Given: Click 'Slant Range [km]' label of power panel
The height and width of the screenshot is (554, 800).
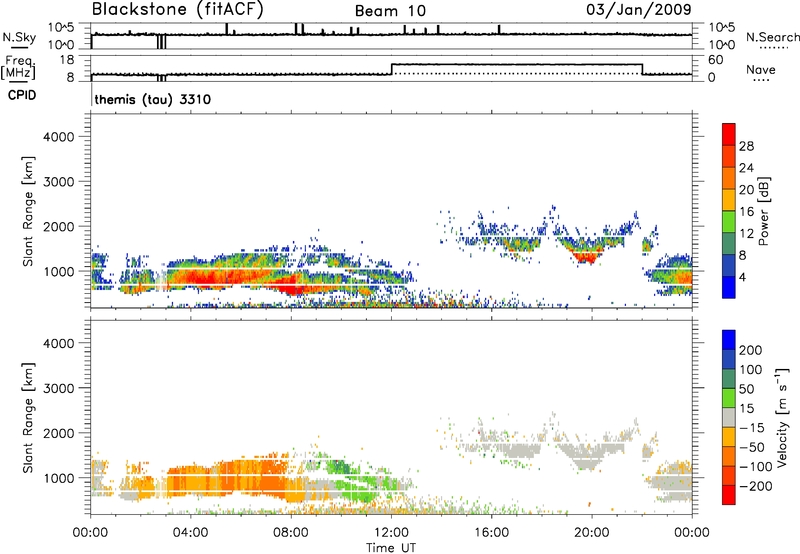Looking at the screenshot, I should pos(28,211).
